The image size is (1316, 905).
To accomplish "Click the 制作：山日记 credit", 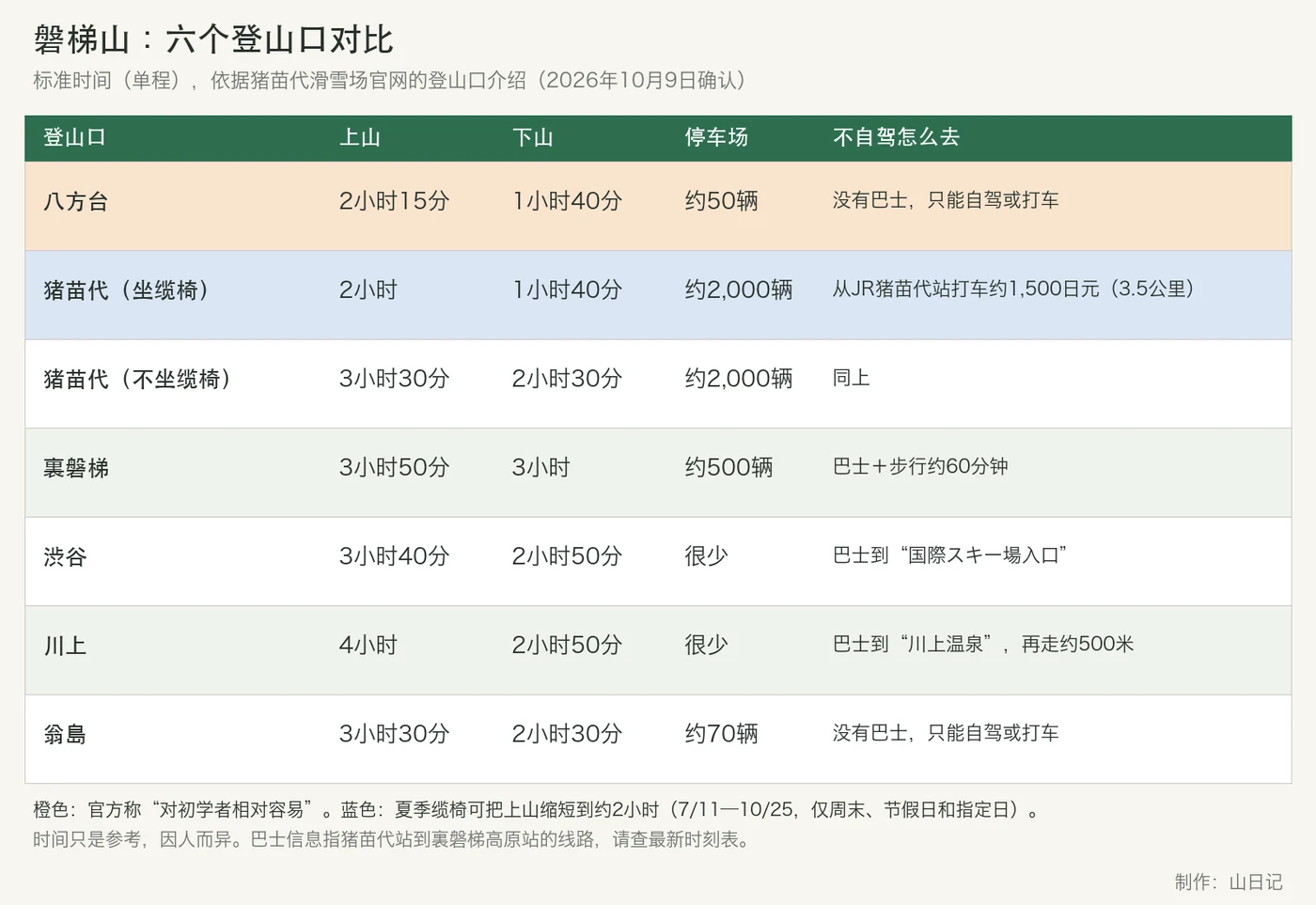I will (x=1228, y=882).
